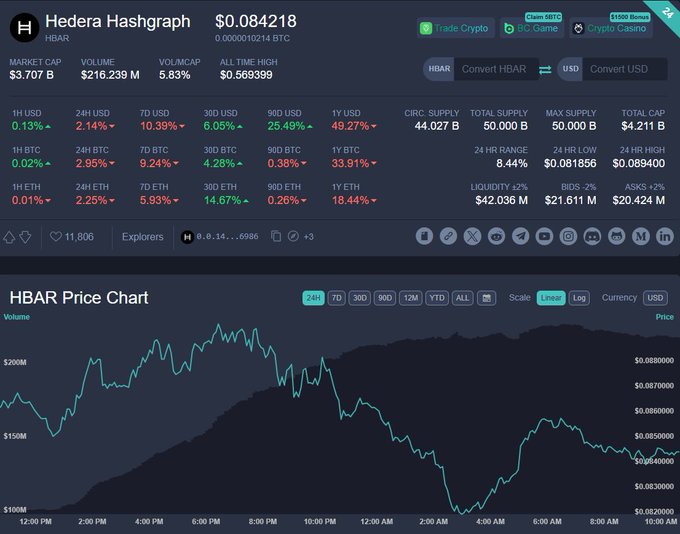This screenshot has height=534, width=680.
Task: Open the Discord server icon
Action: tap(592, 236)
